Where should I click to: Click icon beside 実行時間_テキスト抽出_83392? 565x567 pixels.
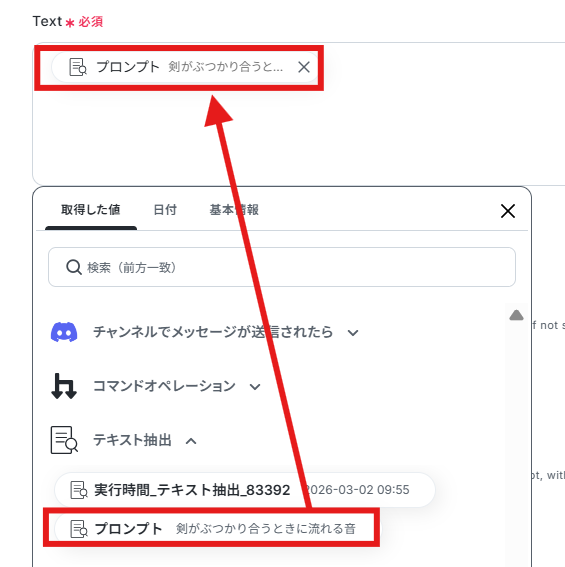coord(78,490)
